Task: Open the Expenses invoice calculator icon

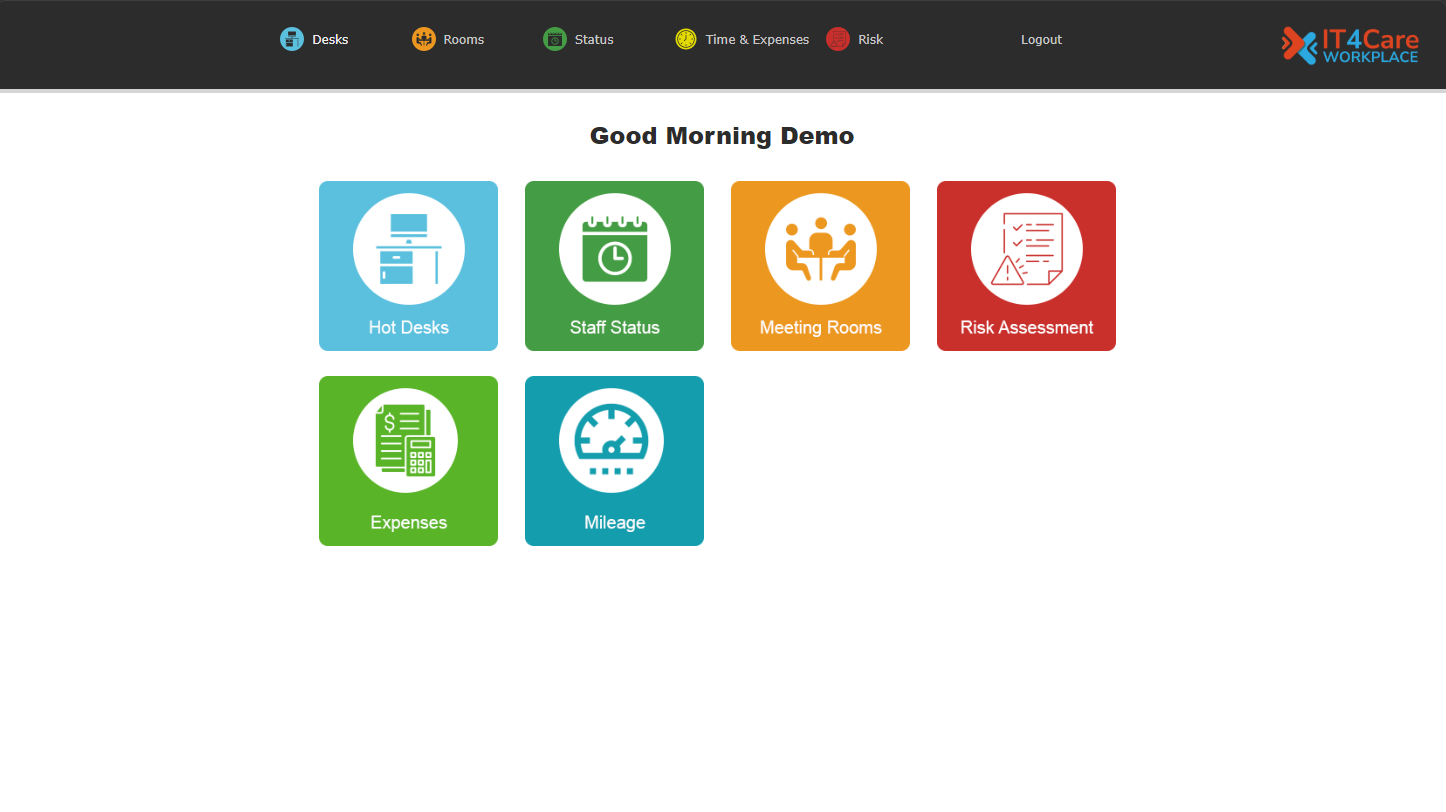Action: tap(406, 440)
